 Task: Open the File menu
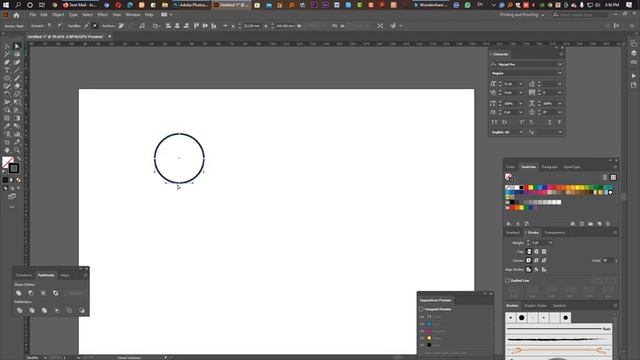[32, 15]
